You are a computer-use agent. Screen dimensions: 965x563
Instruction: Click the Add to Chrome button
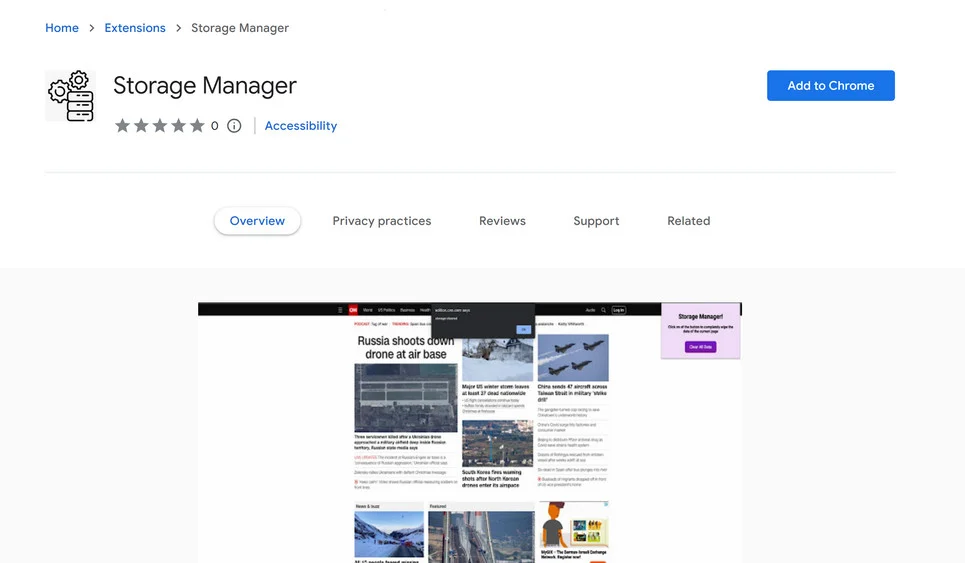pos(830,86)
